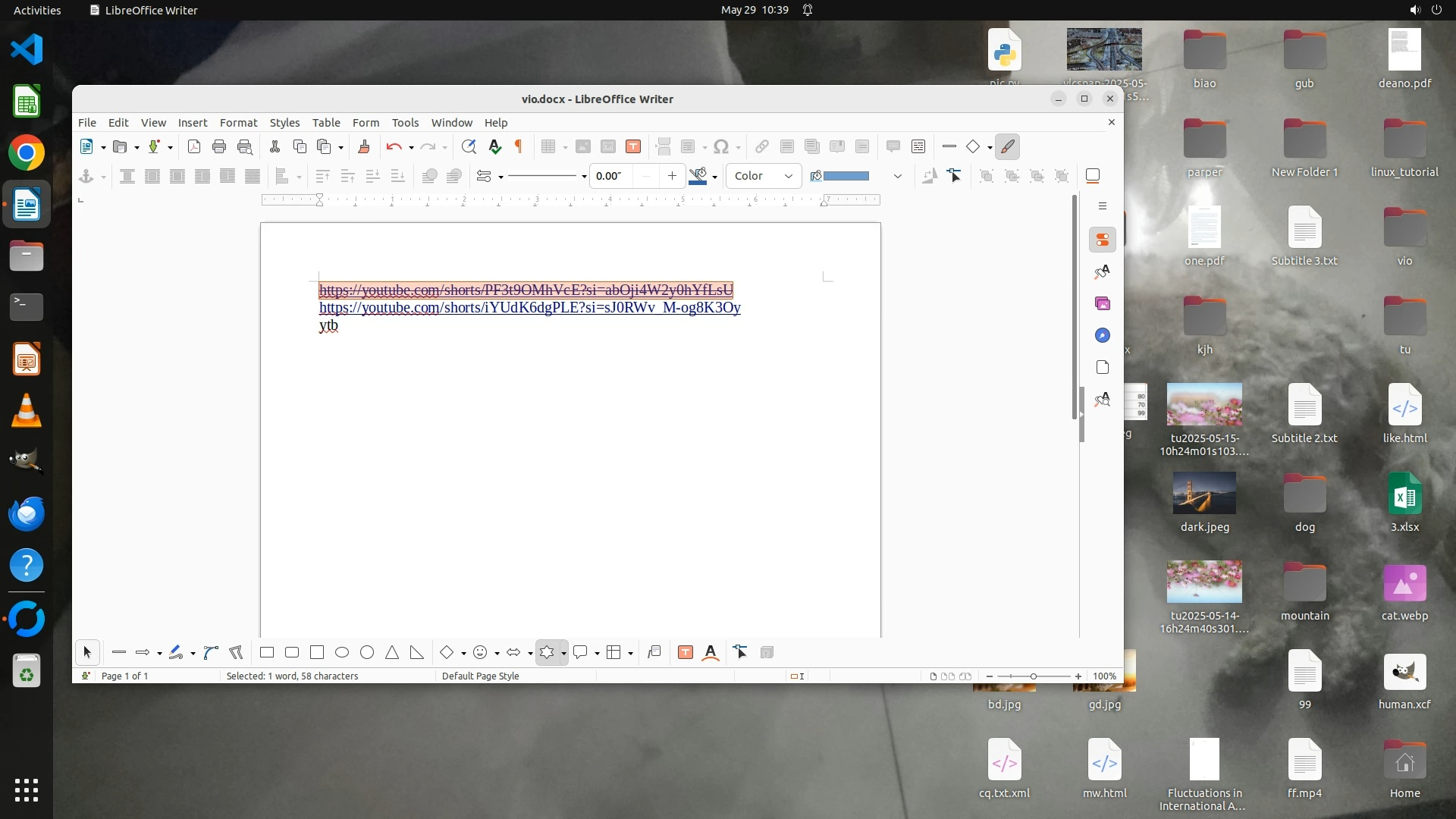This screenshot has height=819, width=1456.
Task: Click Export as PDF icon
Action: click(x=194, y=146)
